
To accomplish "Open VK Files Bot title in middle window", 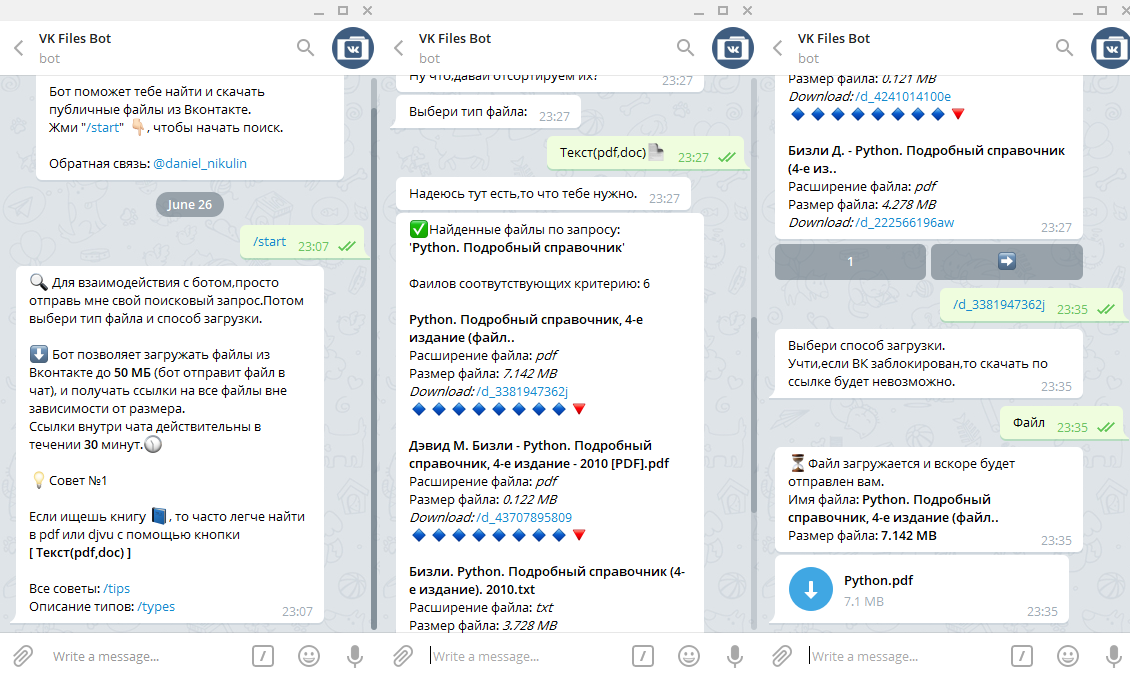I will point(455,39).
